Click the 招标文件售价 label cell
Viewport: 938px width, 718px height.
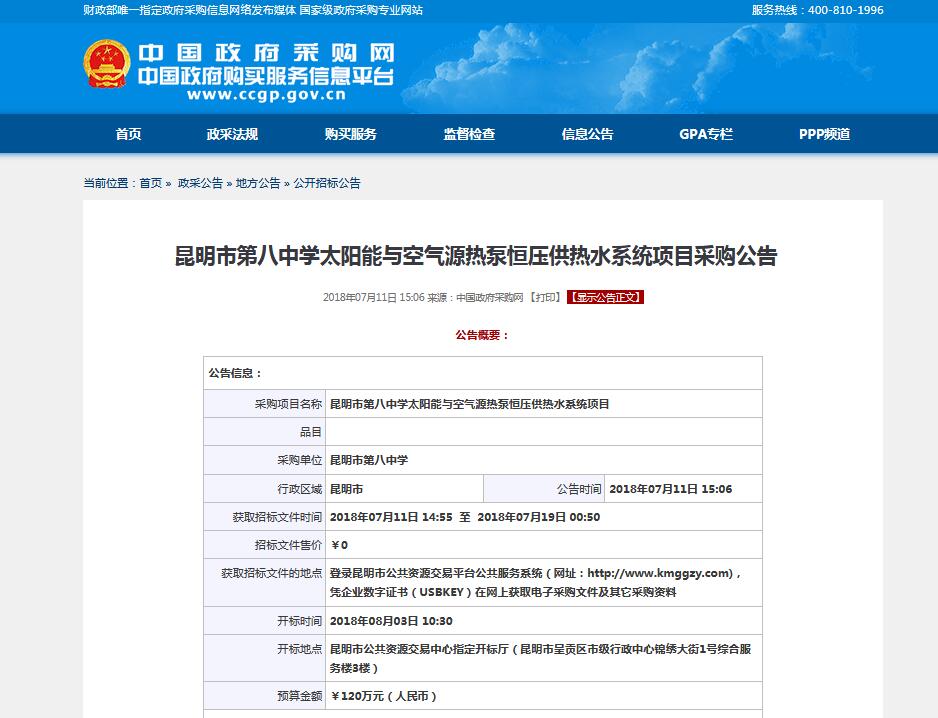click(x=264, y=545)
